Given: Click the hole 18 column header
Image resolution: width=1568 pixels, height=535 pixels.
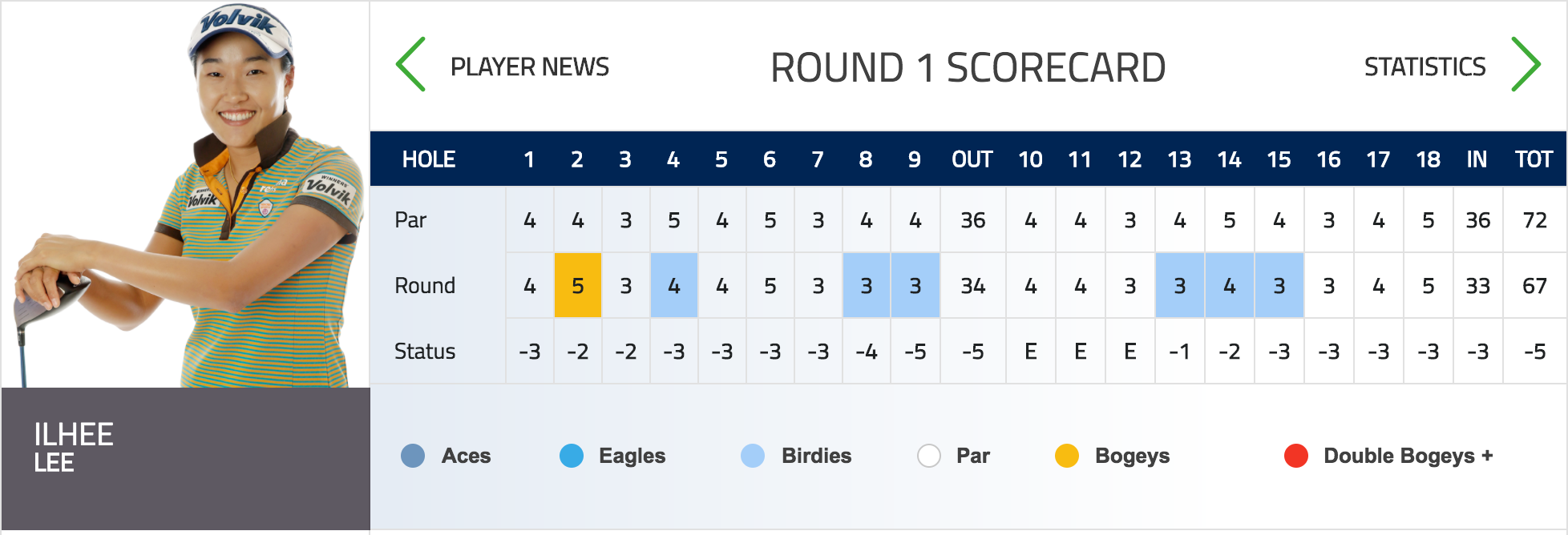Looking at the screenshot, I should 1428,159.
